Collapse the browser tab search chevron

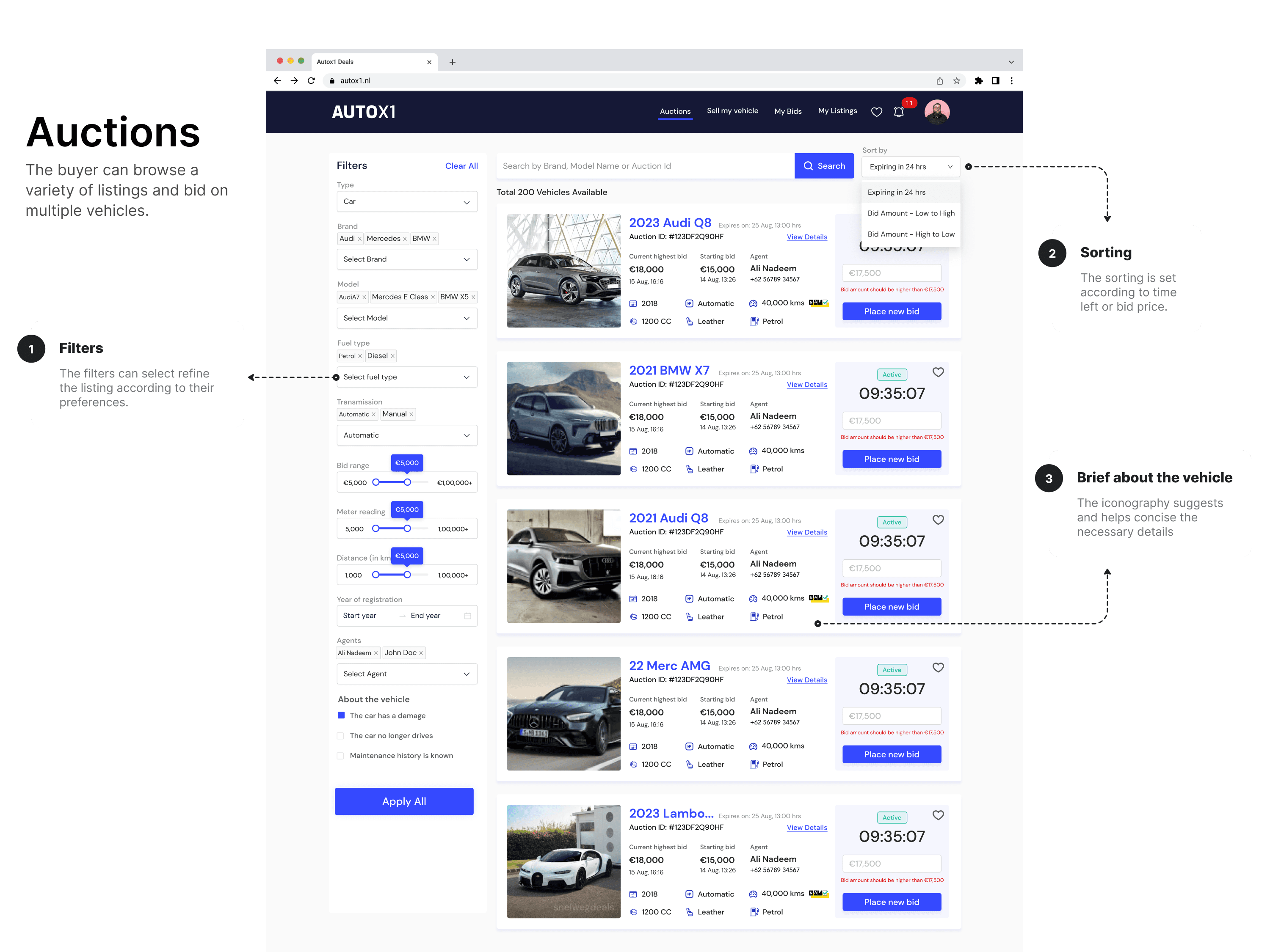(x=1011, y=62)
